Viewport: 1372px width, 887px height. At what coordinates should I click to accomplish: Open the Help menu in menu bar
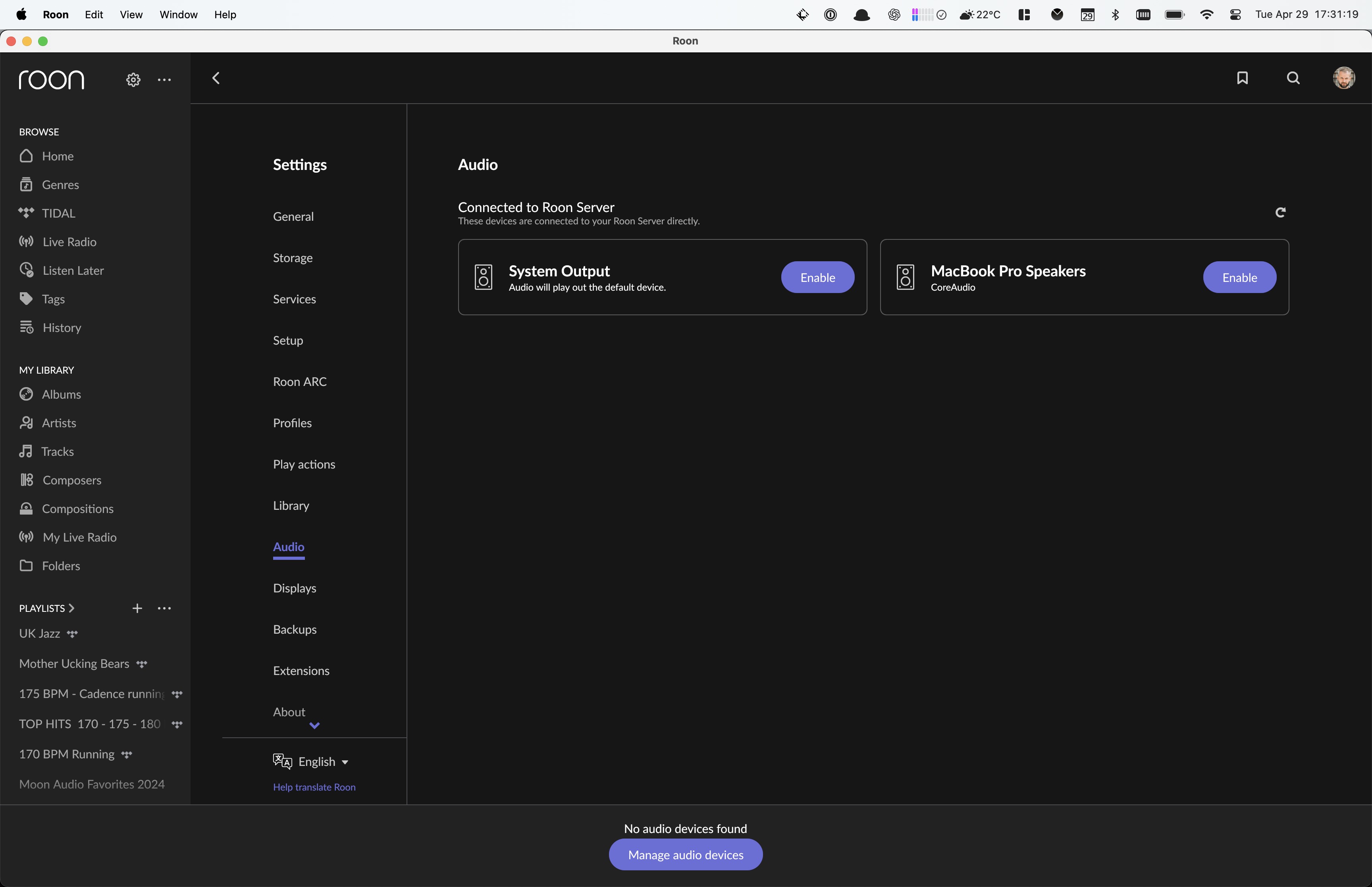pyautogui.click(x=225, y=14)
